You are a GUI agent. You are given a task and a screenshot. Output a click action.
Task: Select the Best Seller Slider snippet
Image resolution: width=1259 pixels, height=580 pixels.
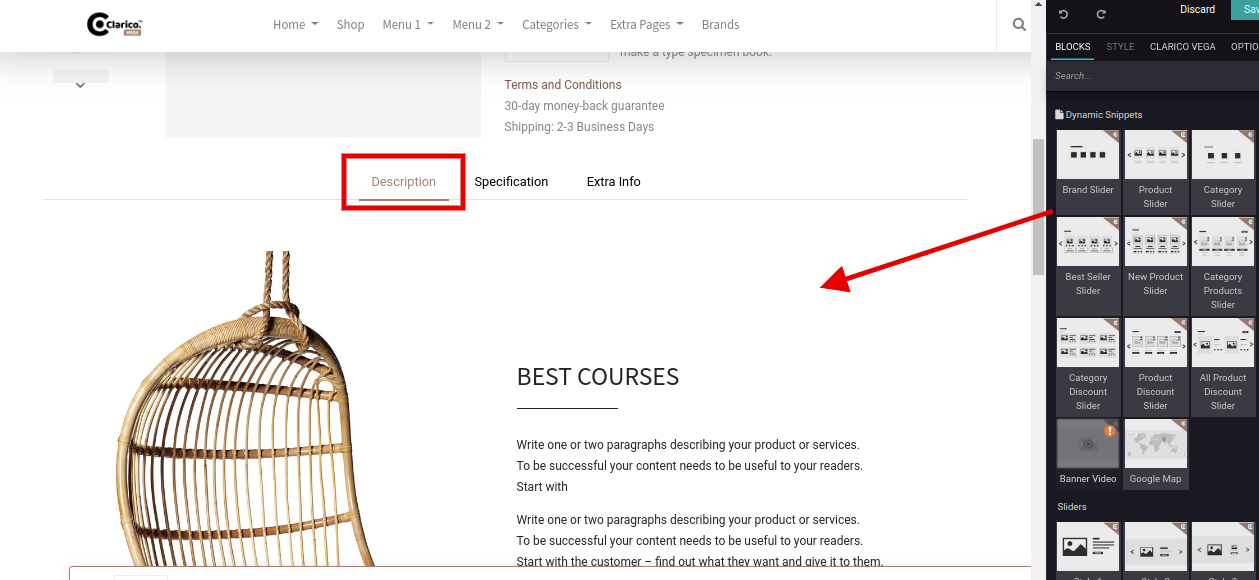tap(1088, 257)
